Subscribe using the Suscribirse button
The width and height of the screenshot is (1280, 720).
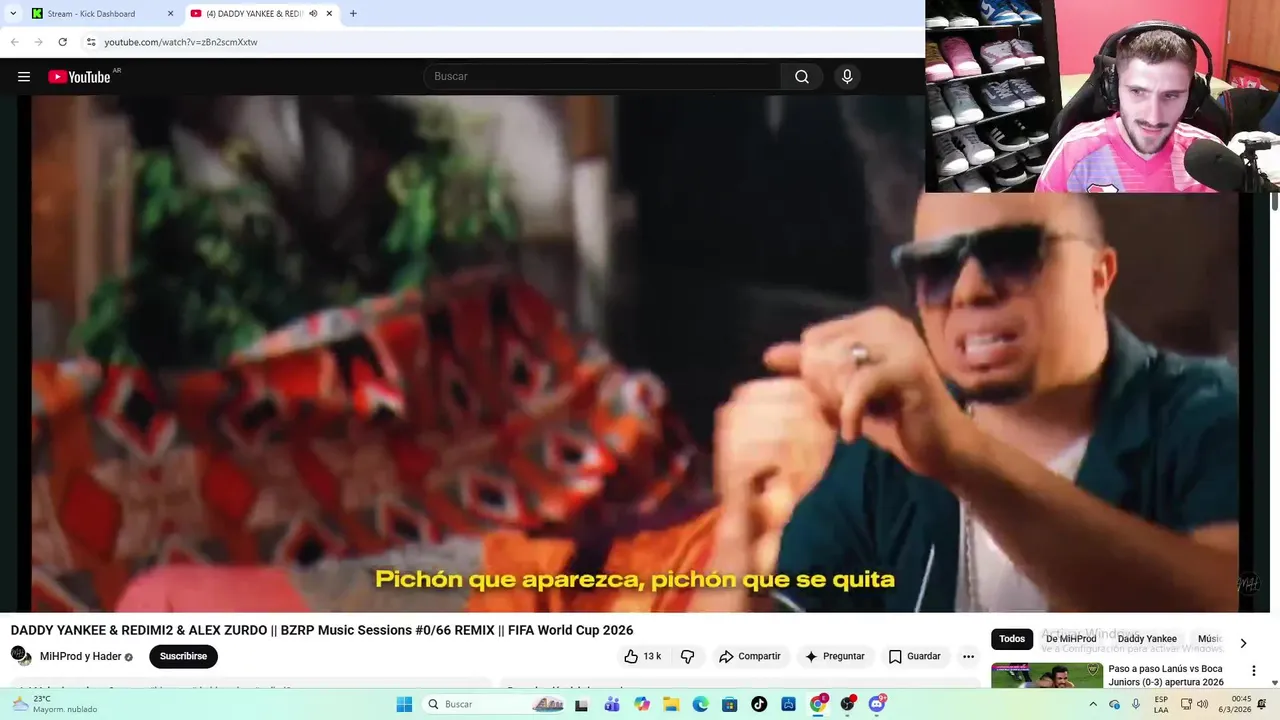coord(183,656)
